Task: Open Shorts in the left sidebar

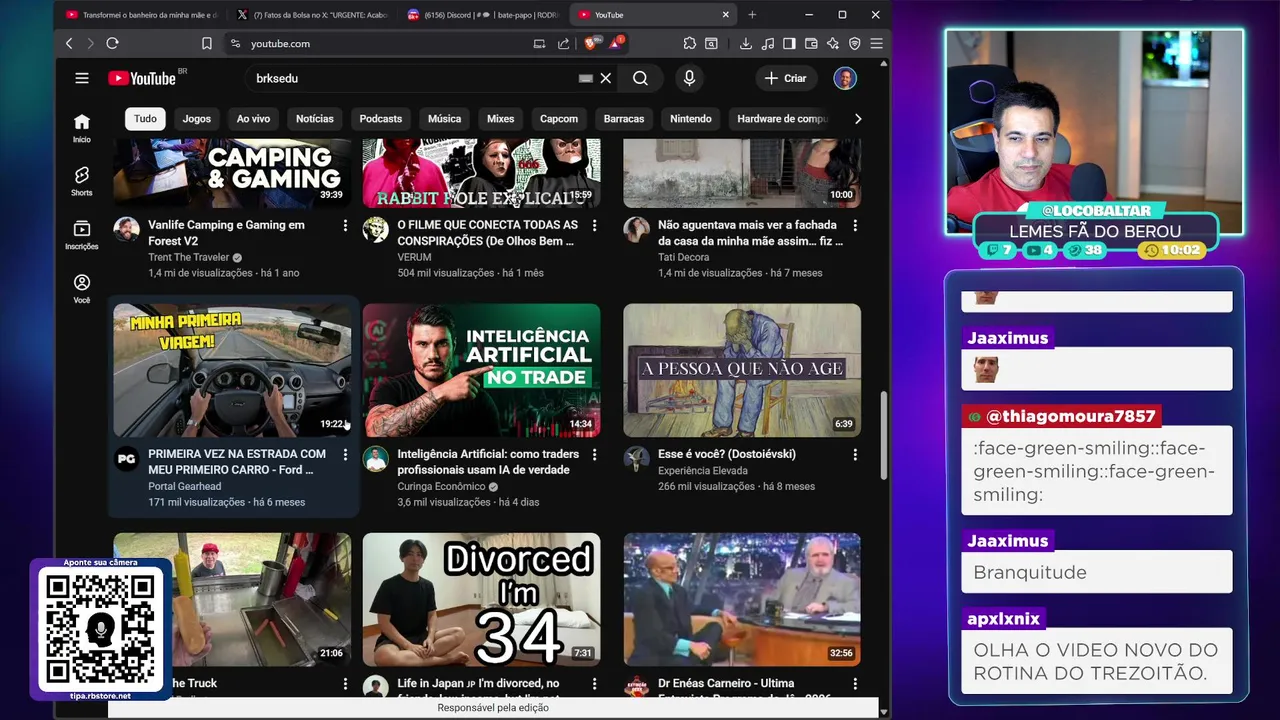Action: 82,181
